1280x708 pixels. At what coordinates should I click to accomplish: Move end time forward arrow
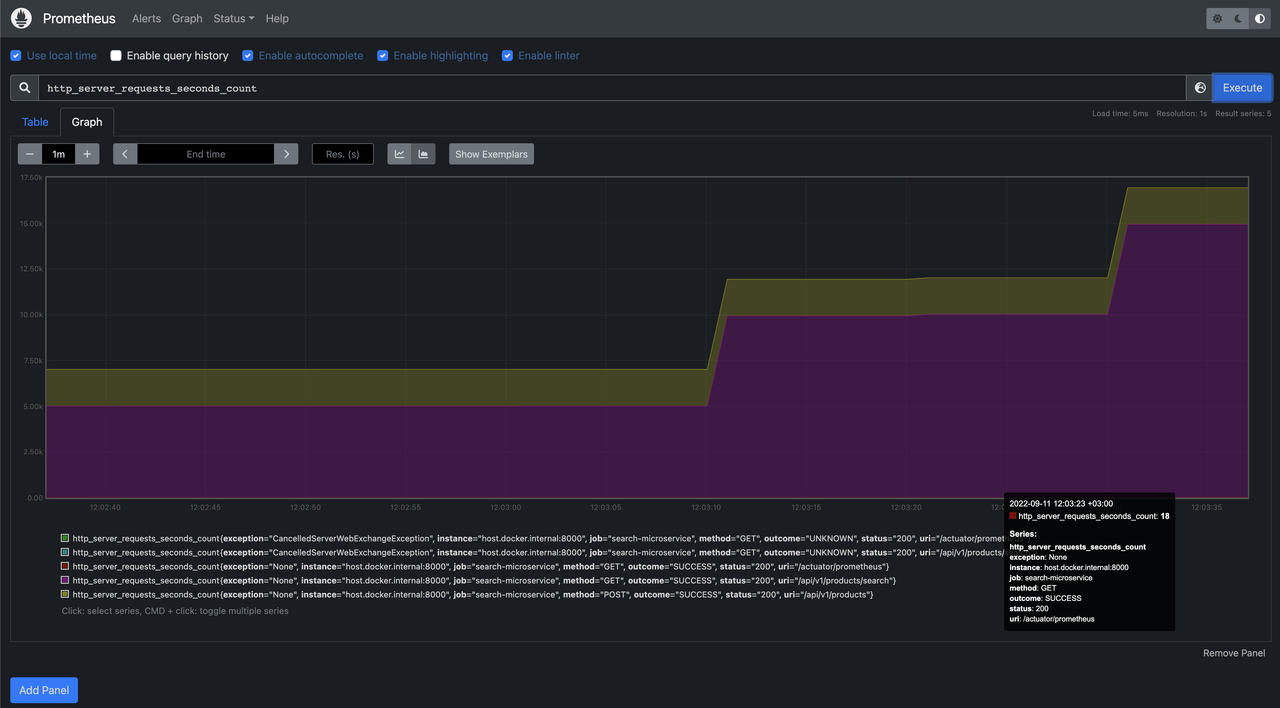286,154
